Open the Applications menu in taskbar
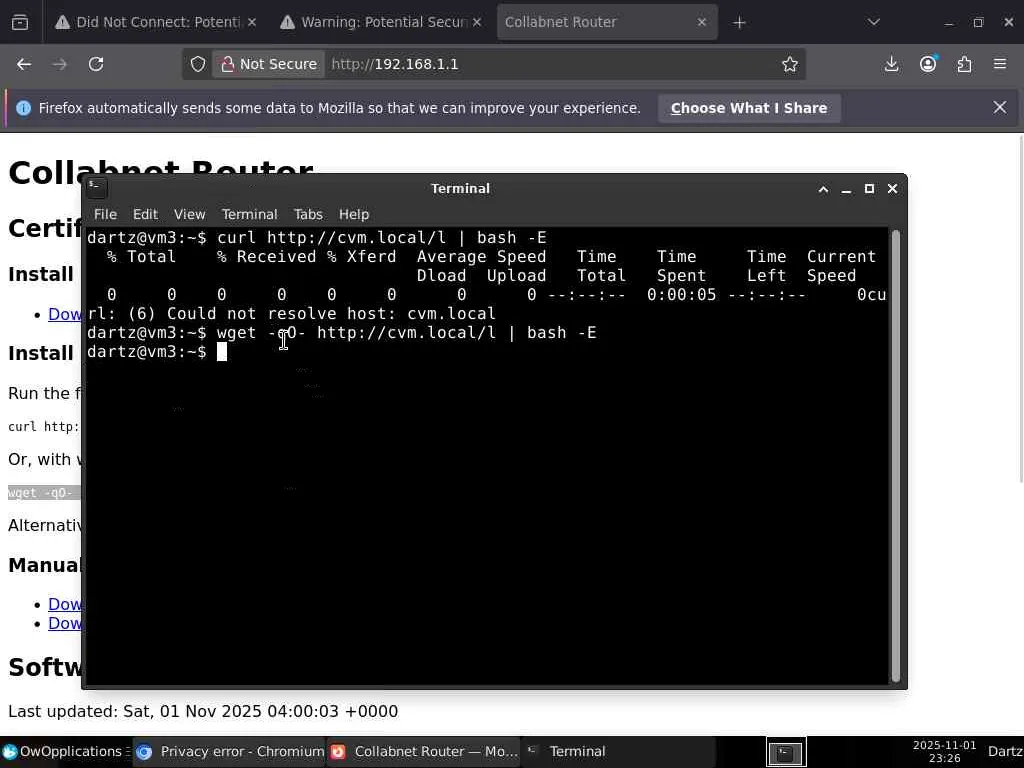 pos(65,752)
